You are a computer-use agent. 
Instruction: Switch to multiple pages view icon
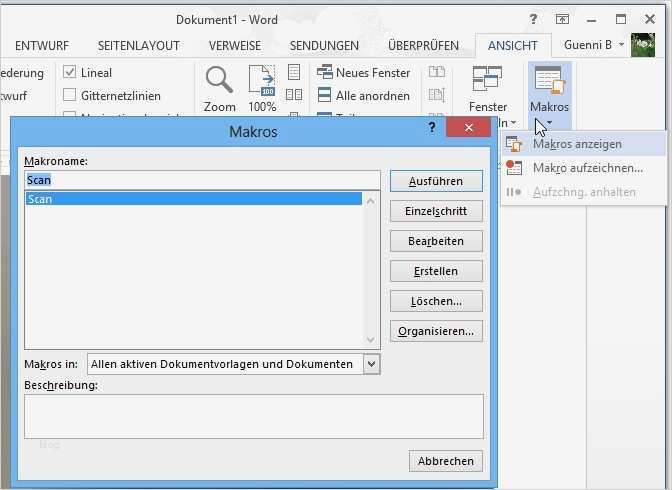click(294, 94)
